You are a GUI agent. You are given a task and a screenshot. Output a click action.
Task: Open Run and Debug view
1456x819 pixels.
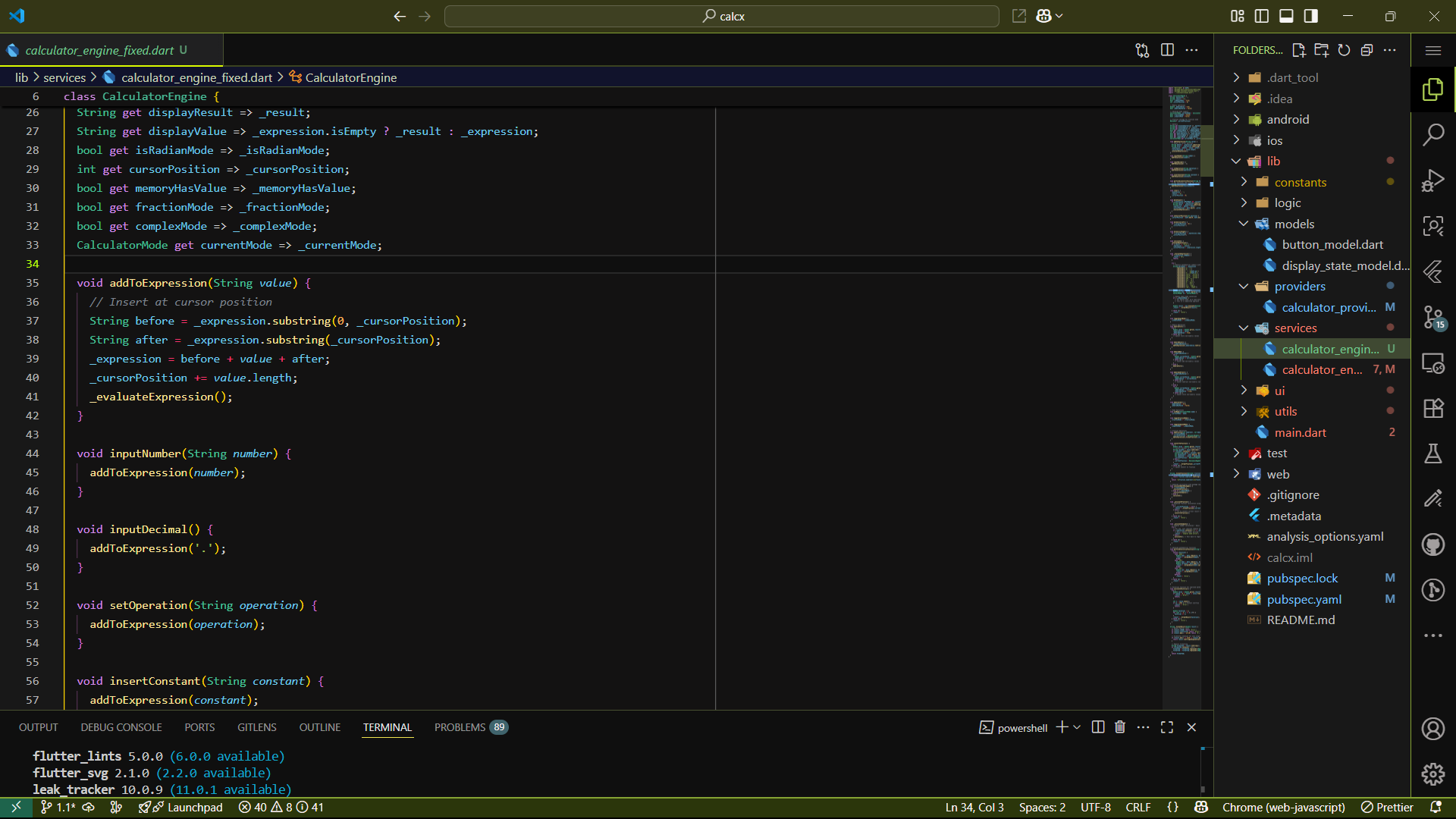(x=1432, y=180)
